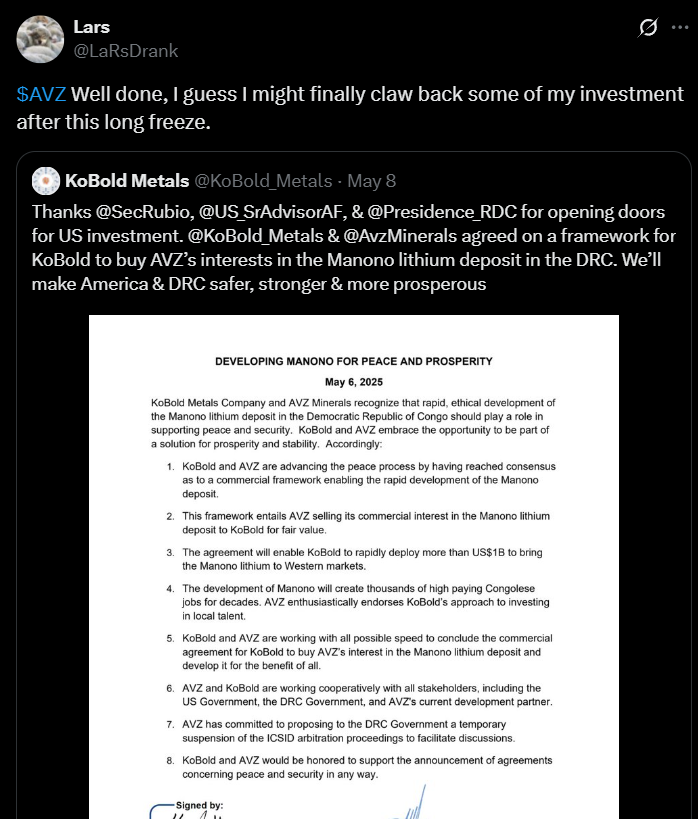Open the Grok slashed-circle icon
698x819 pixels.
[x=647, y=27]
